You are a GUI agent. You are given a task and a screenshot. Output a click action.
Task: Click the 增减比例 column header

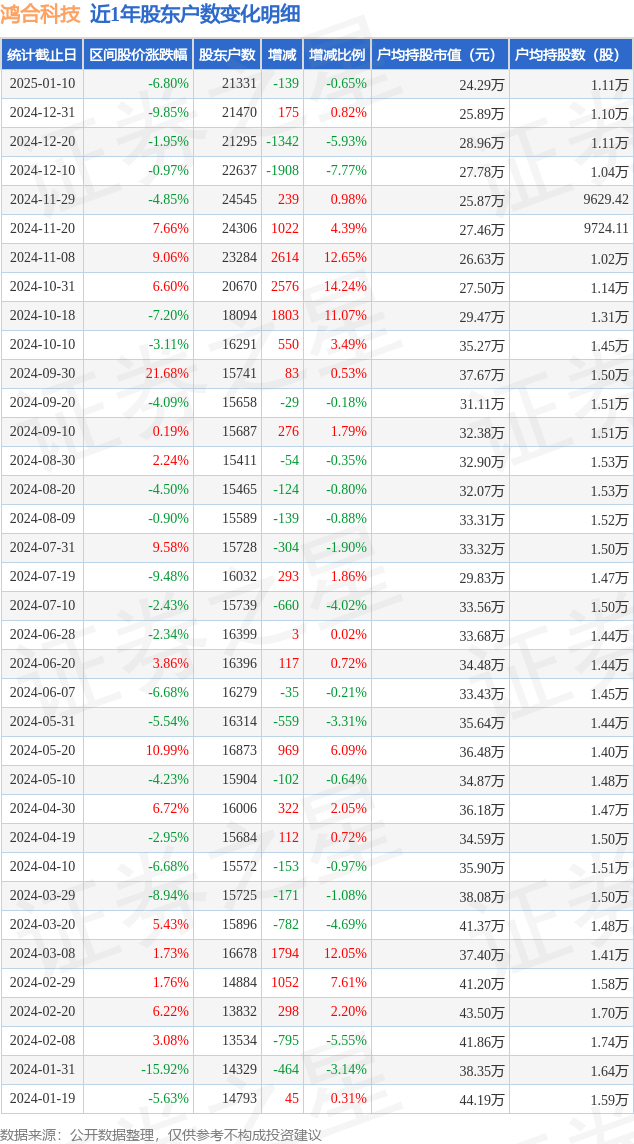click(x=337, y=55)
